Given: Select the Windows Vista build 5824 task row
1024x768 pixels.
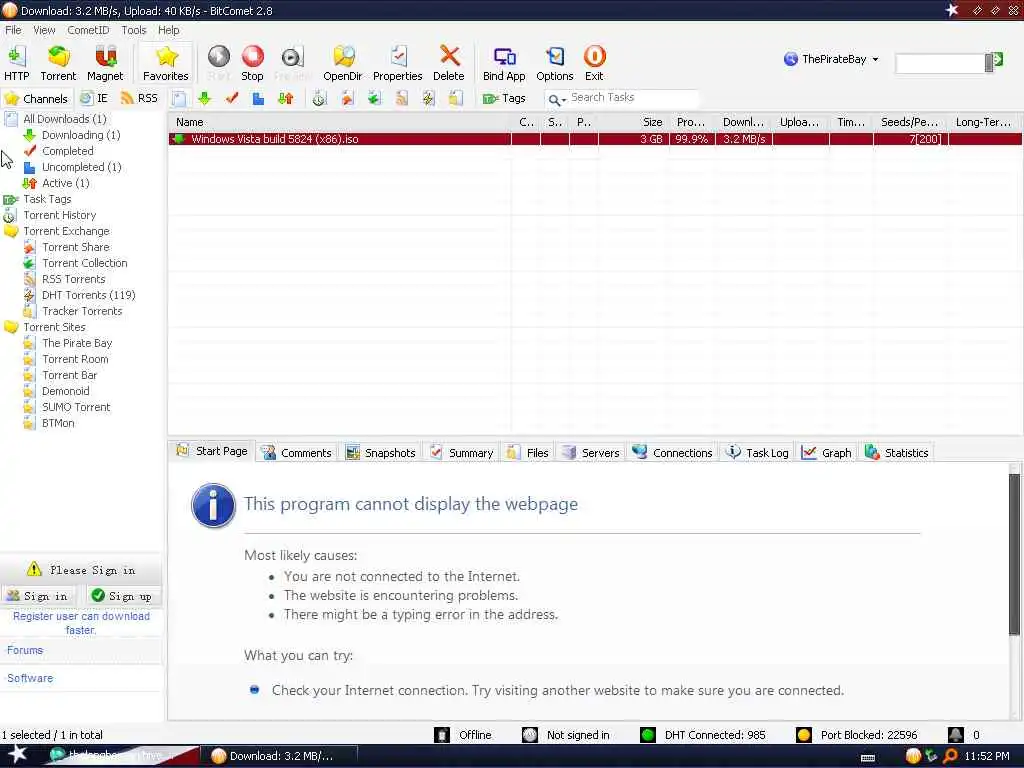Looking at the screenshot, I should point(595,139).
